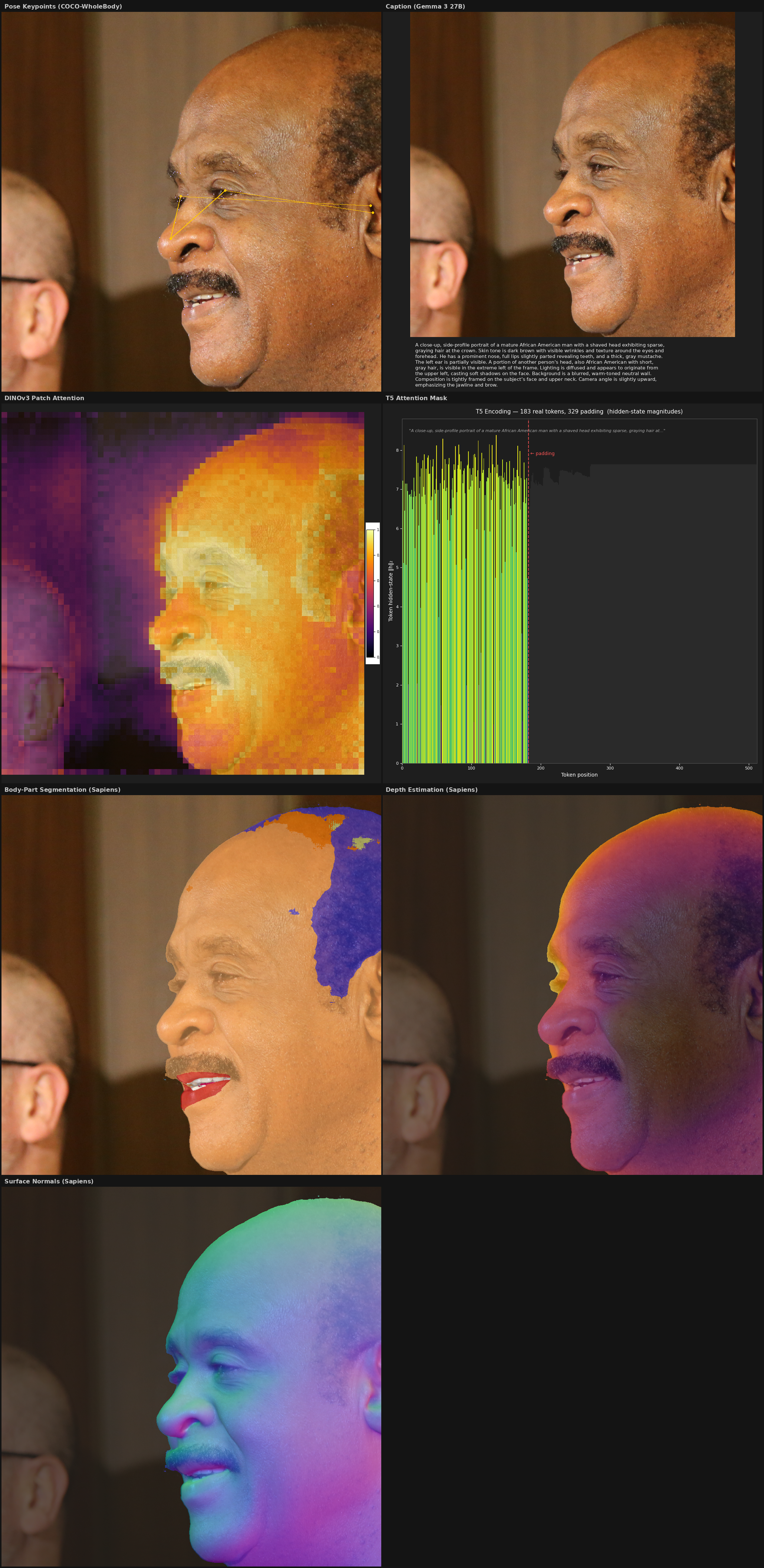764x1568 pixels.
Task: Click the caption panel portrait image
Action: (x=572, y=175)
